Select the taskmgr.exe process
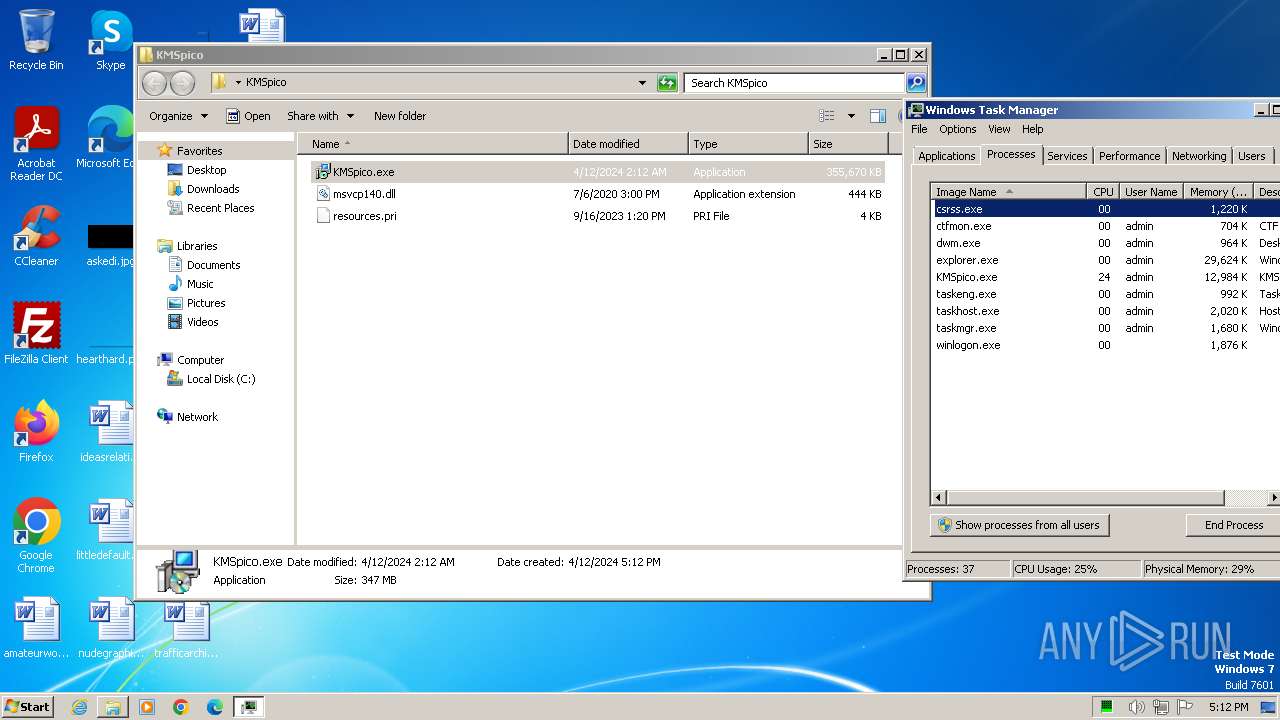 (1105, 328)
